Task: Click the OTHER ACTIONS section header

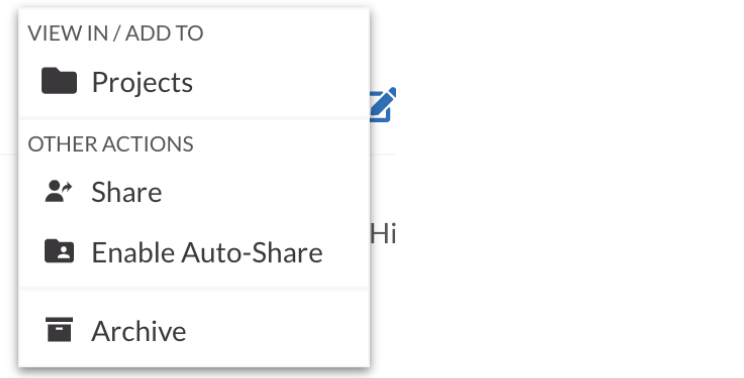Action: pyautogui.click(x=111, y=144)
